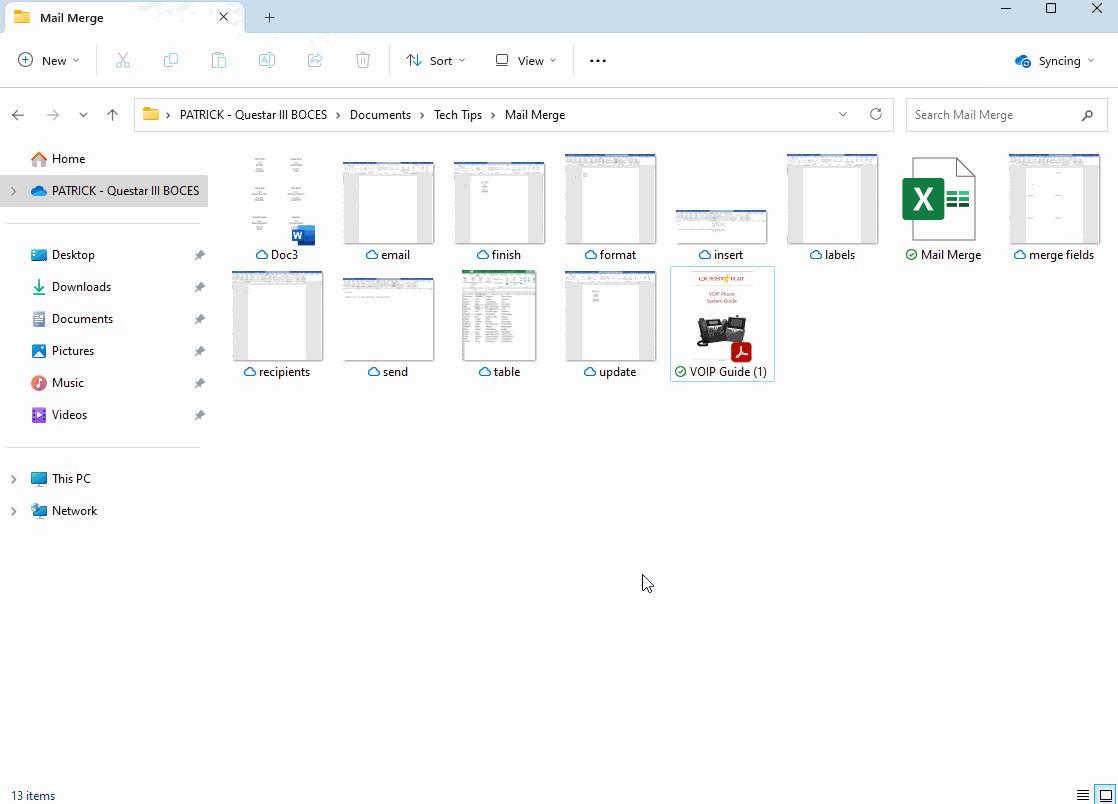The width and height of the screenshot is (1118, 804).
Task: Expand address bar history dropdown
Action: click(843, 114)
